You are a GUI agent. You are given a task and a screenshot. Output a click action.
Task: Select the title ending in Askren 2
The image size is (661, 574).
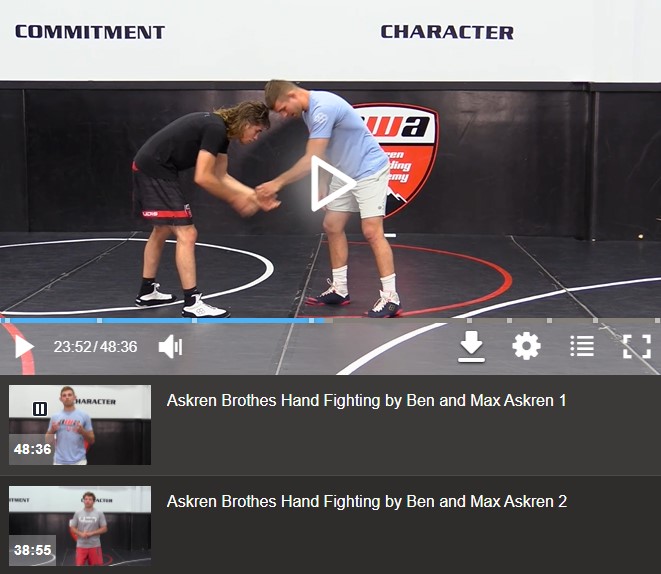tap(367, 502)
